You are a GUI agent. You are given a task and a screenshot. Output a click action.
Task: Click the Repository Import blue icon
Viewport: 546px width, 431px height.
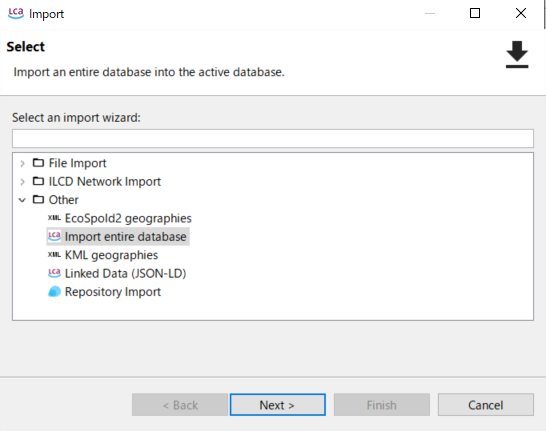[x=54, y=291]
